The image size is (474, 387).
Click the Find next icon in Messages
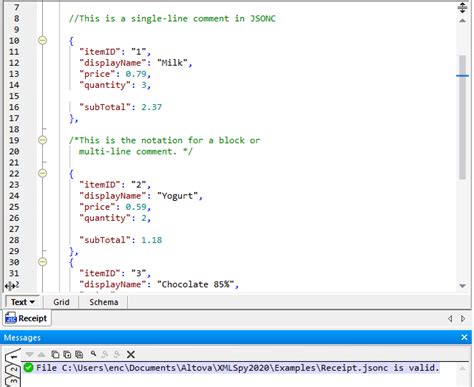pyautogui.click(x=116, y=354)
